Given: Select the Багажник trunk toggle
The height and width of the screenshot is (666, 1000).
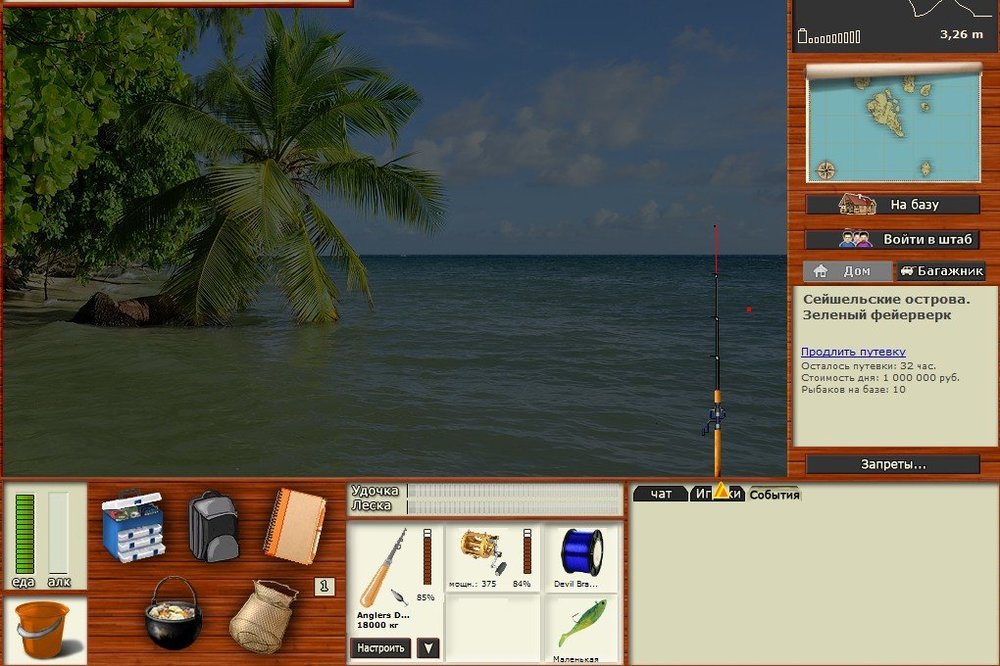Looking at the screenshot, I should tap(940, 271).
